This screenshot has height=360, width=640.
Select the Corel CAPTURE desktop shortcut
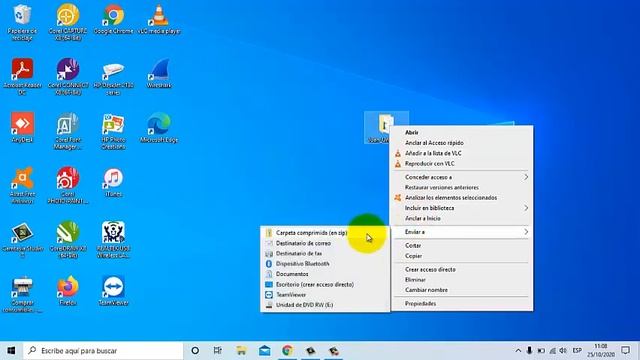pyautogui.click(x=68, y=22)
